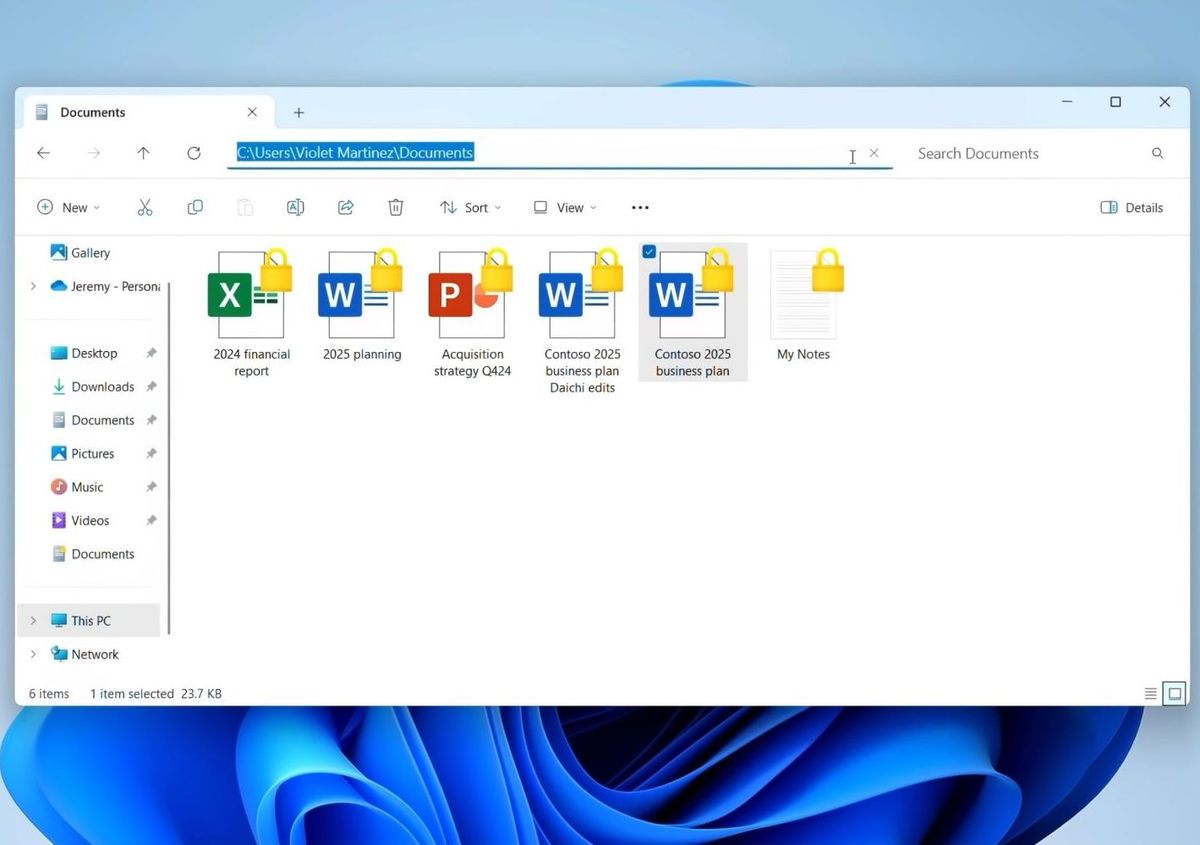Open the Downloads sidebar entry
The image size is (1200, 845).
point(103,386)
